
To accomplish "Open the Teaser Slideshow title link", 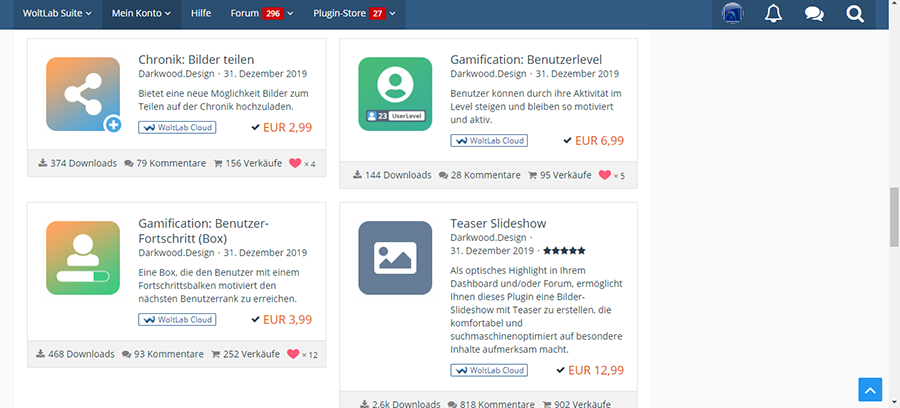I will [498, 223].
